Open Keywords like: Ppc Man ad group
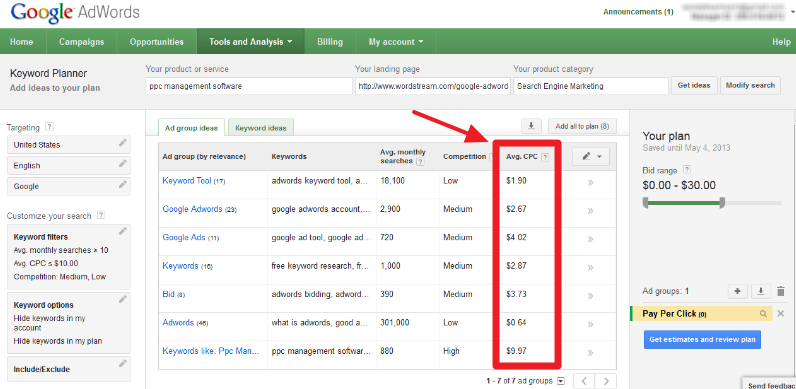796x389 pixels. 211,351
